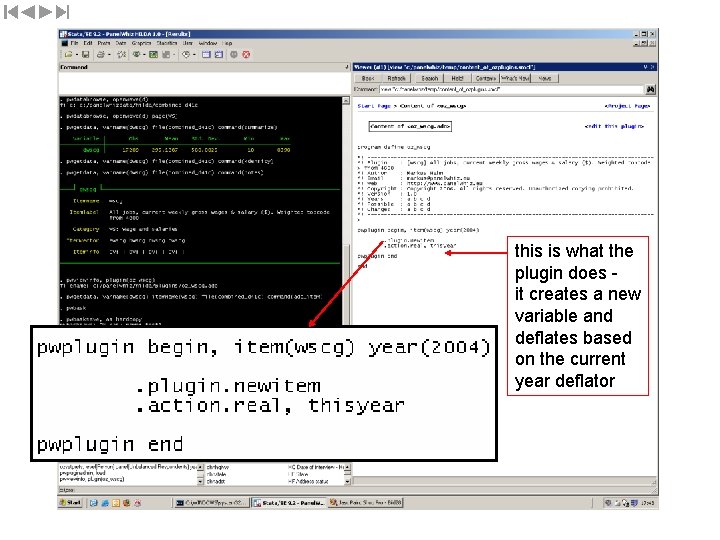Click the C:\ command prompt taskbar button
This screenshot has height=540, width=720.
(212, 503)
